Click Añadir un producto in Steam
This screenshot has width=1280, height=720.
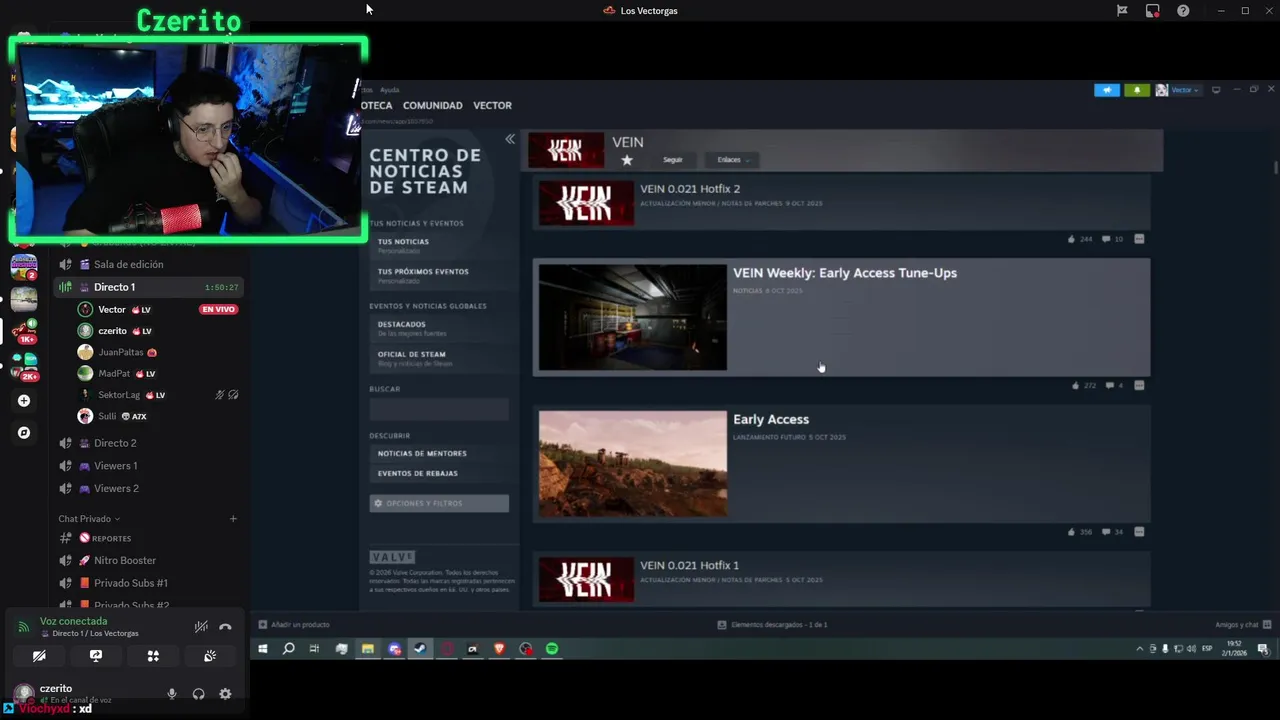coord(294,624)
